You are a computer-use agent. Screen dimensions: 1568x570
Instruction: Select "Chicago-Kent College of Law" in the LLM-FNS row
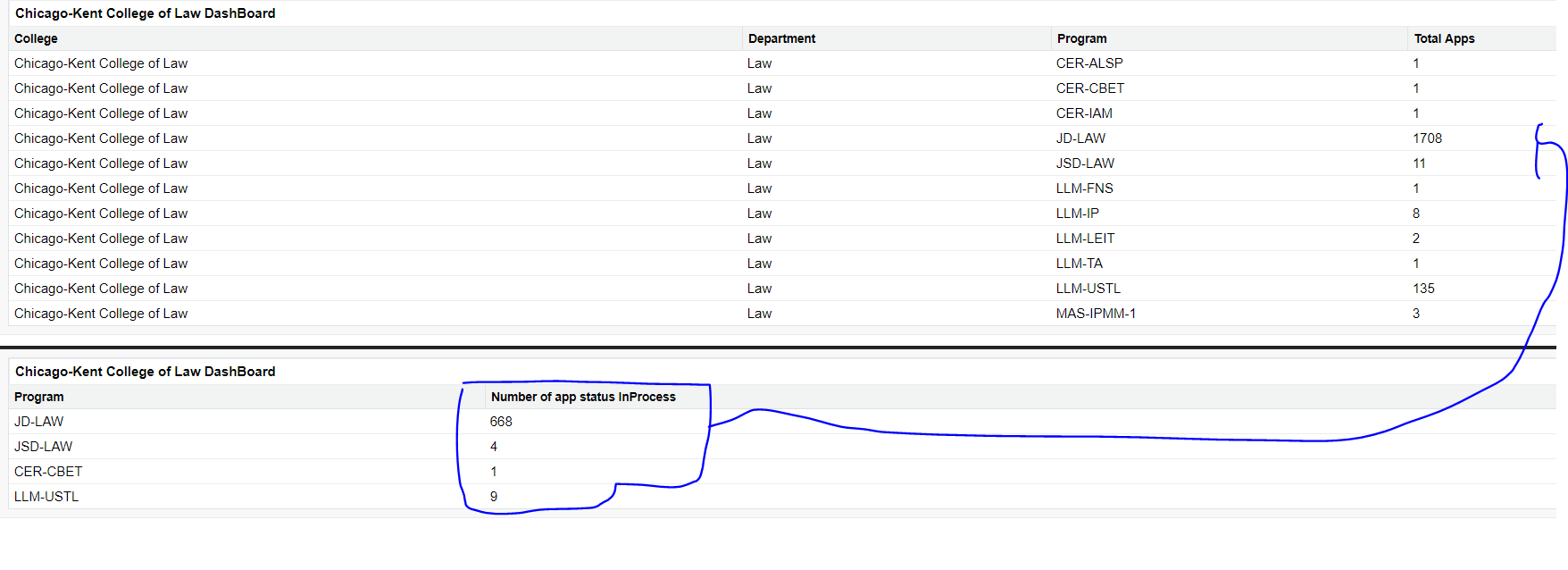tap(101, 189)
